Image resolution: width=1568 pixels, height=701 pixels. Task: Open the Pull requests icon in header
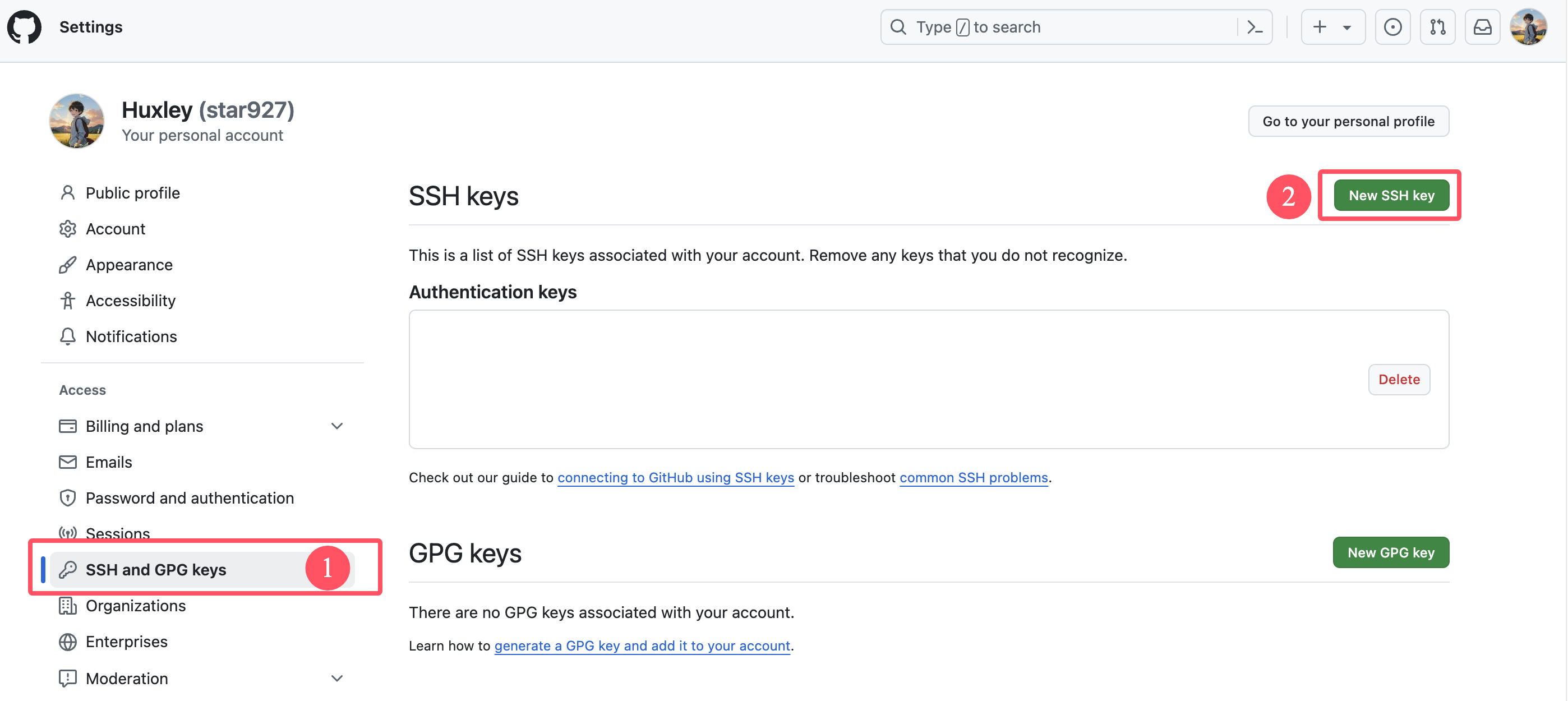(1438, 27)
